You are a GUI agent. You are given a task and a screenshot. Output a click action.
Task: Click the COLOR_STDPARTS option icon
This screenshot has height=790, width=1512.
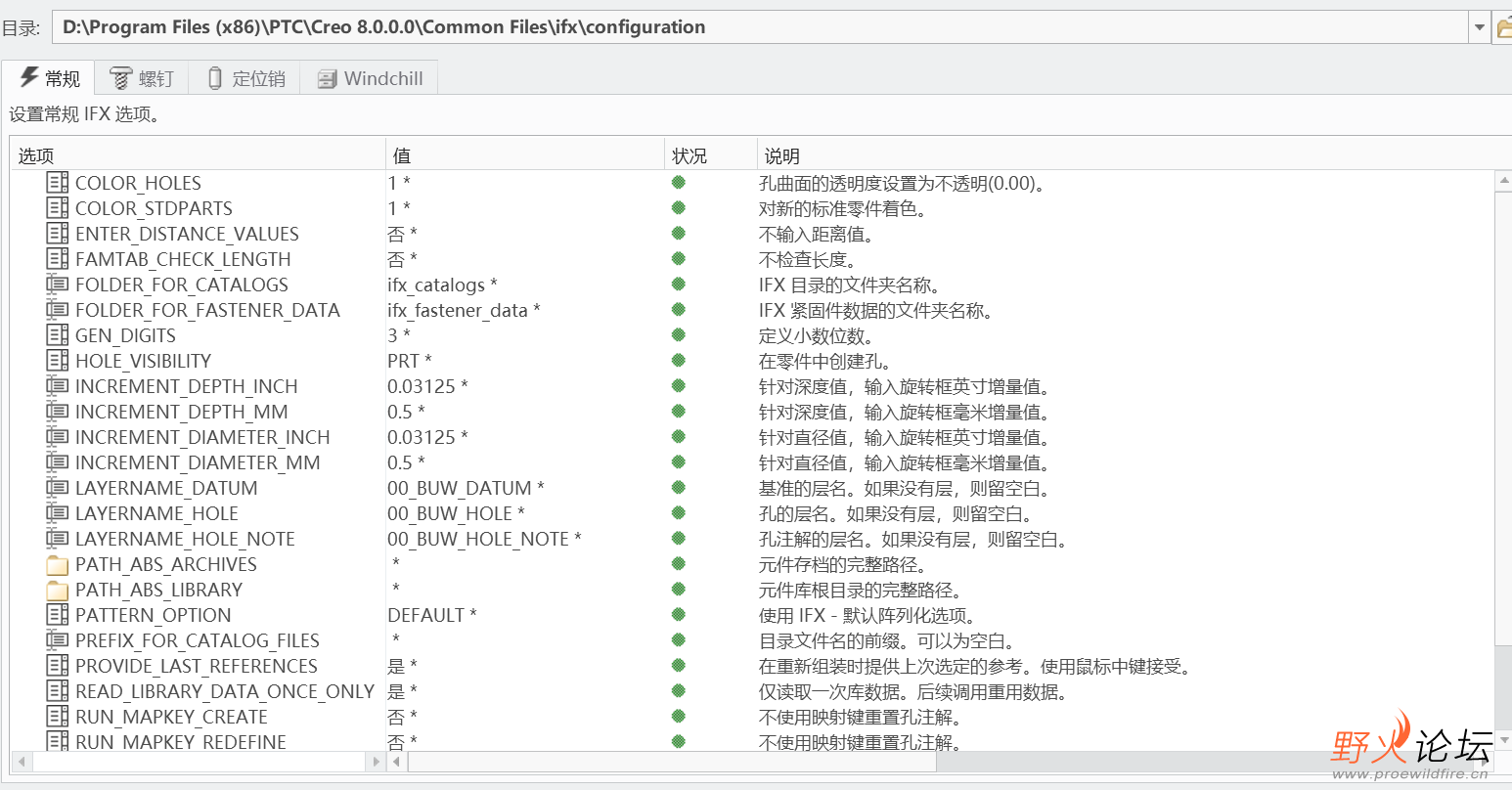[x=58, y=208]
